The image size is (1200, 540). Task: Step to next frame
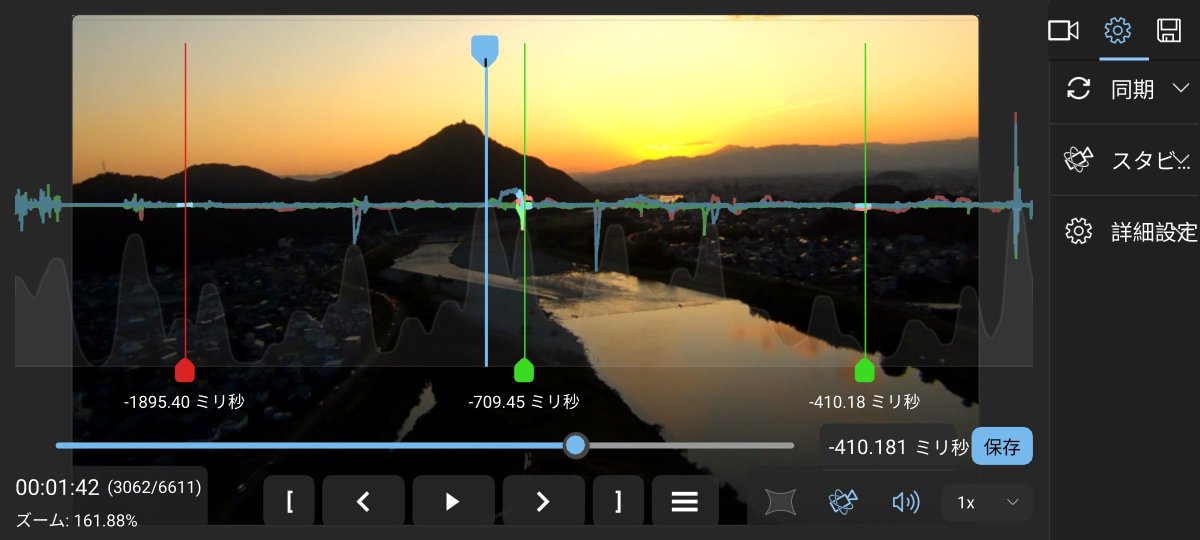pyautogui.click(x=543, y=501)
